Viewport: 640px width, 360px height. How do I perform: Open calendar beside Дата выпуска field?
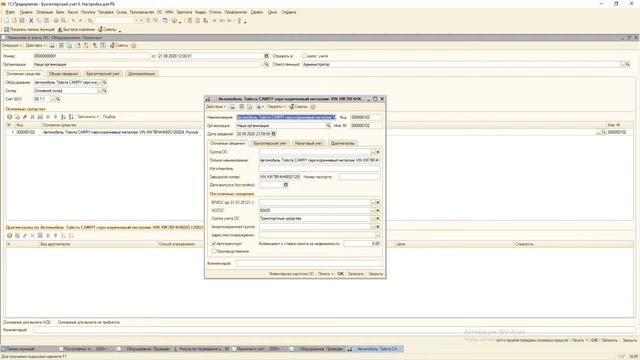286,185
